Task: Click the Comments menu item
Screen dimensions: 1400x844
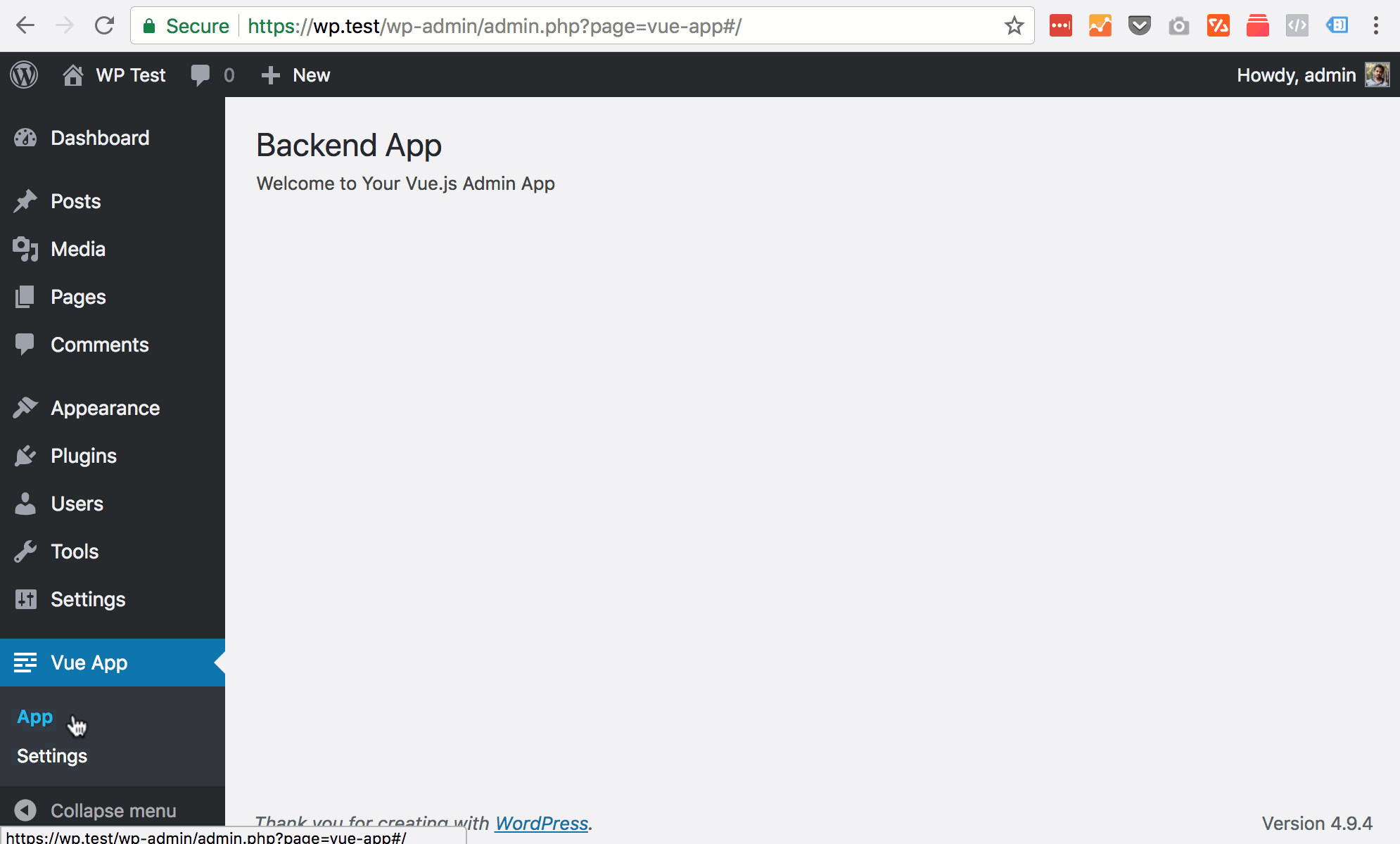Action: pyautogui.click(x=99, y=344)
